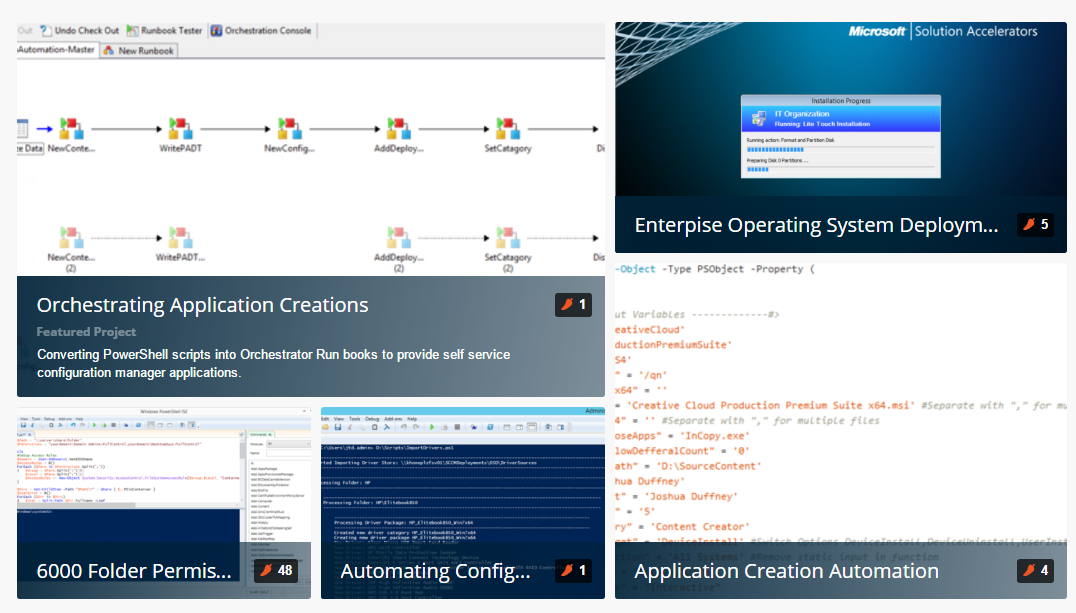This screenshot has width=1076, height=613.
Task: Click the flame badge on Automating Config... card
Action: (574, 570)
